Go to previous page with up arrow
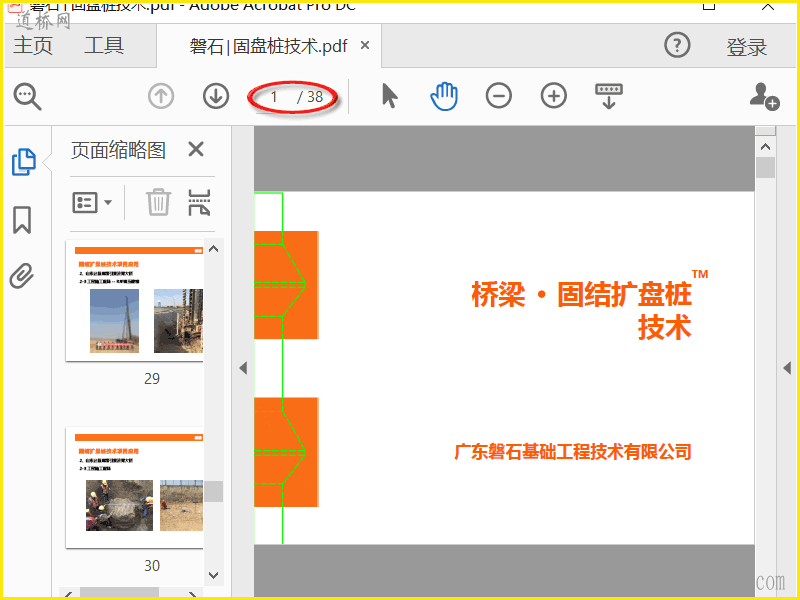The image size is (800, 600). pos(161,96)
